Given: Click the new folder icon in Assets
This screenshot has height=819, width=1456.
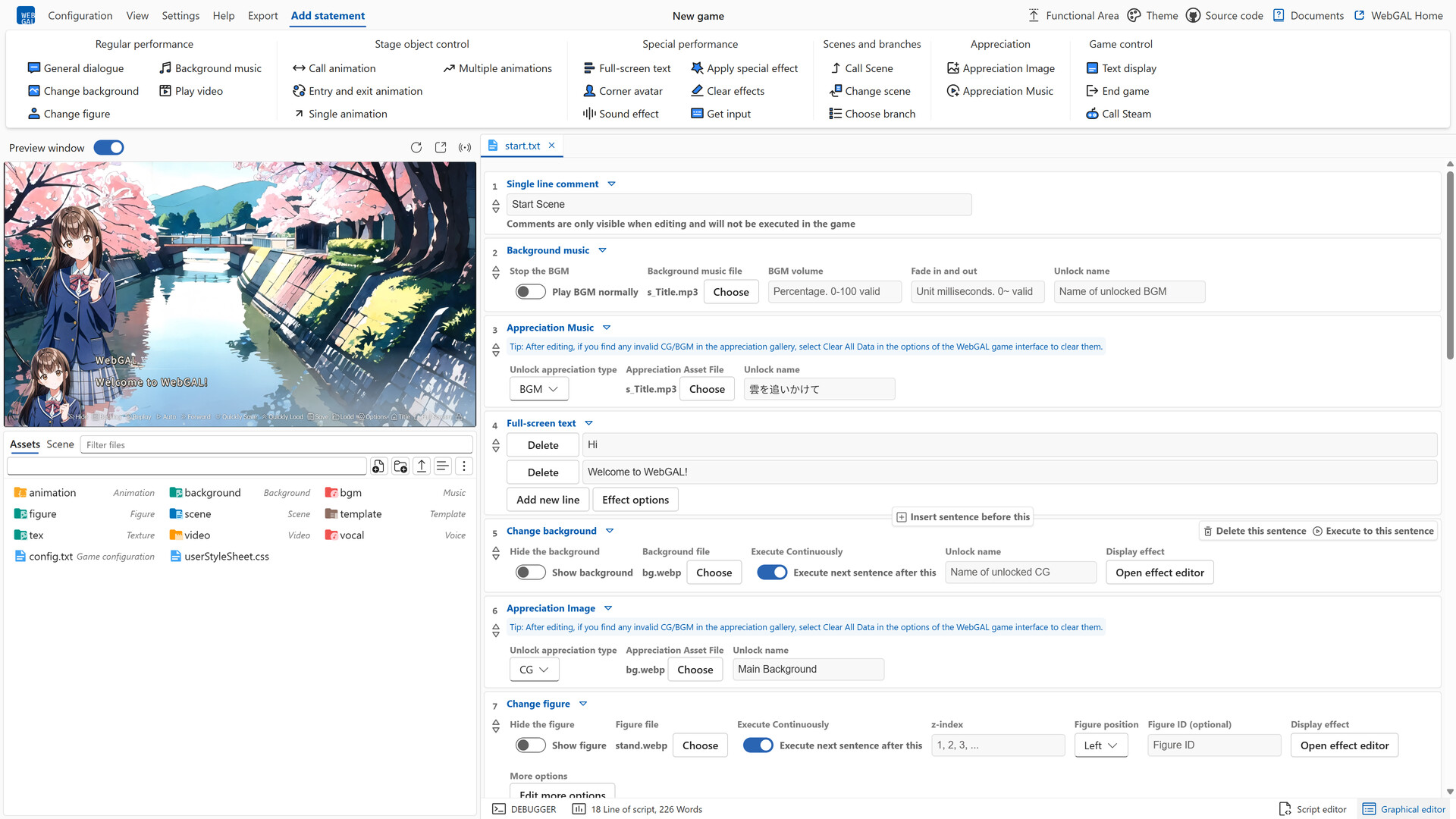Looking at the screenshot, I should [x=400, y=466].
